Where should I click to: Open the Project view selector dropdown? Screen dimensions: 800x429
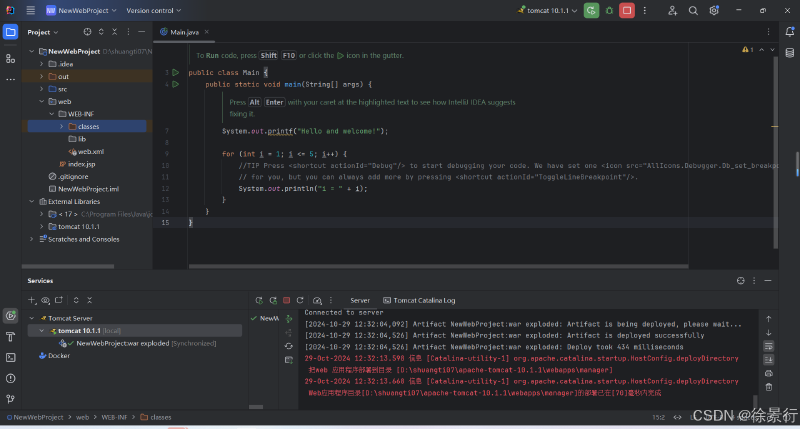pos(43,32)
